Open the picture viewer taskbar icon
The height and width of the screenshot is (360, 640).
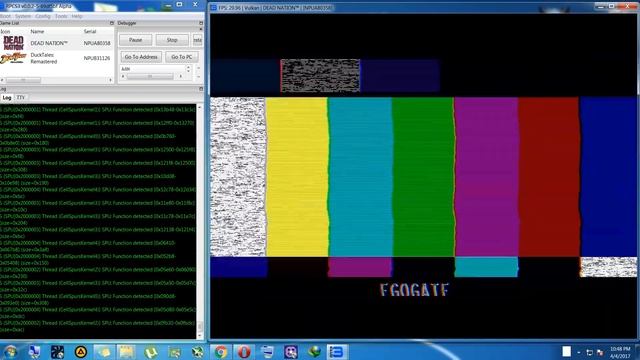(175, 352)
